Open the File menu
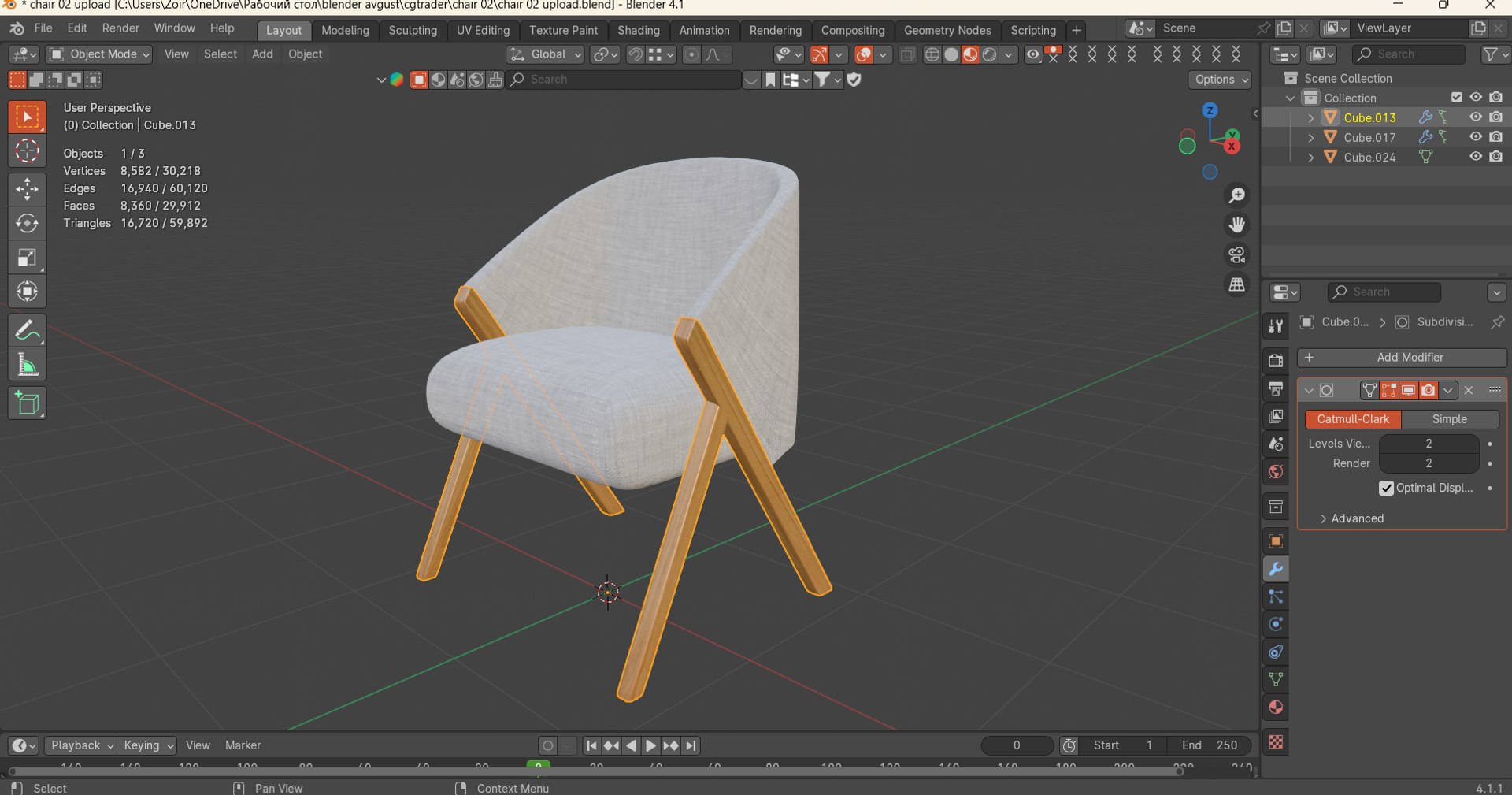 [x=43, y=28]
